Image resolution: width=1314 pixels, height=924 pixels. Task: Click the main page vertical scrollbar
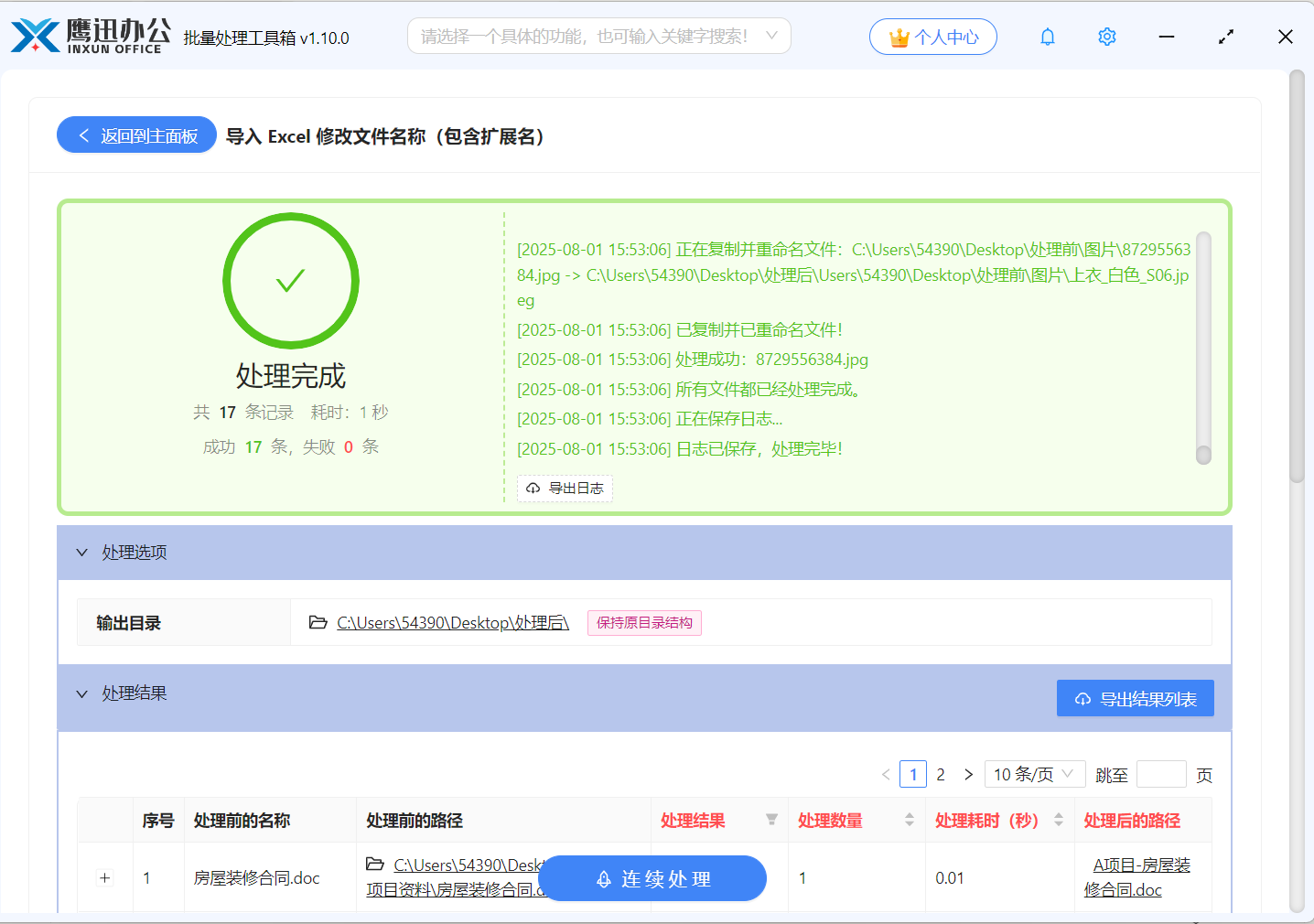(1296, 274)
